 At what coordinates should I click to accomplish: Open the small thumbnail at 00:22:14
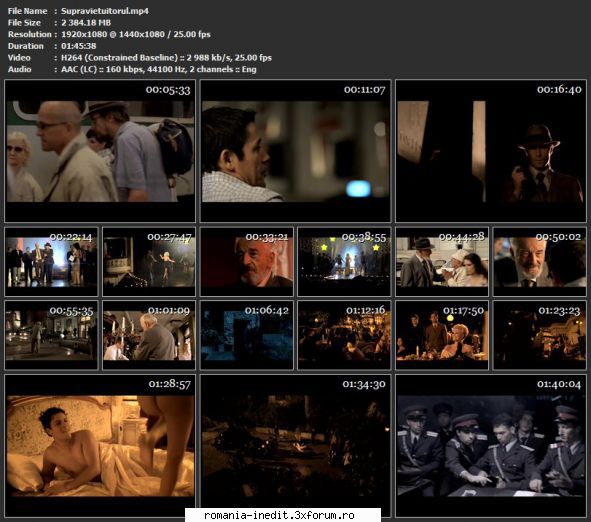(51, 262)
